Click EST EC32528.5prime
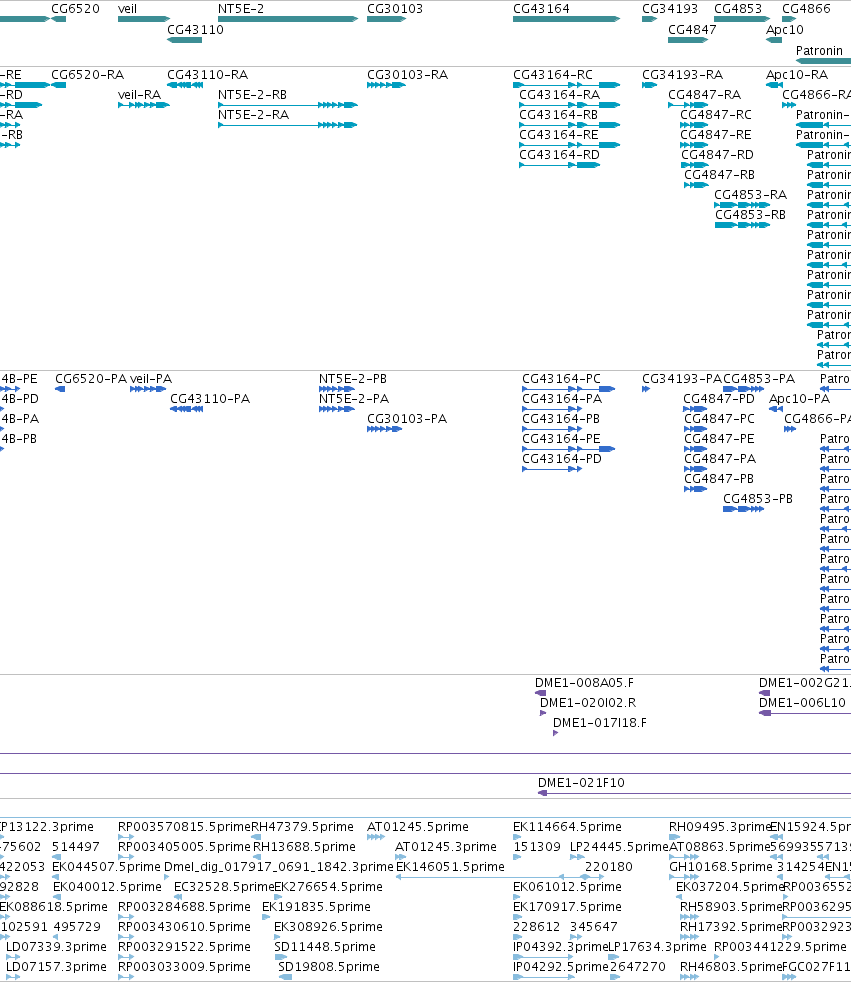 (x=224, y=887)
